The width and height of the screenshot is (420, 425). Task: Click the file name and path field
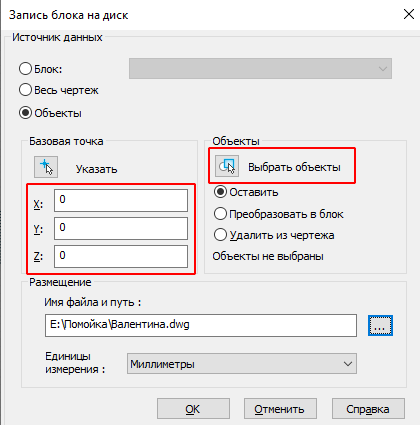(x=201, y=325)
